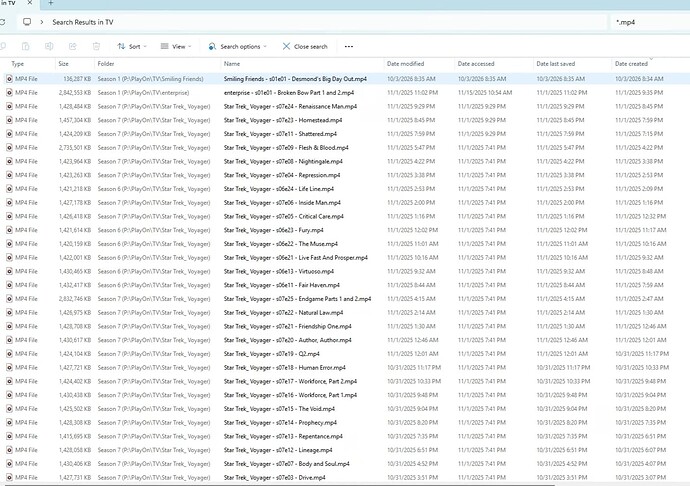Close the current TV tab

point(29,3)
